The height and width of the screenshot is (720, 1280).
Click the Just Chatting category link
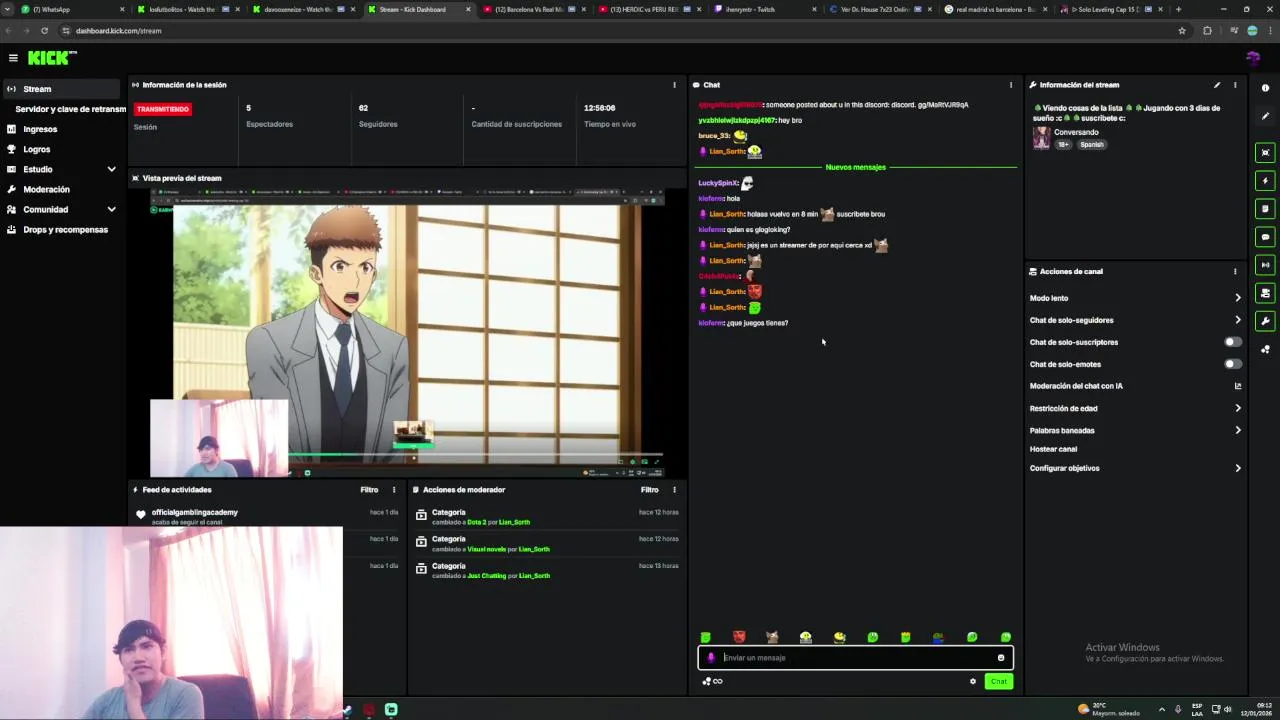click(487, 576)
